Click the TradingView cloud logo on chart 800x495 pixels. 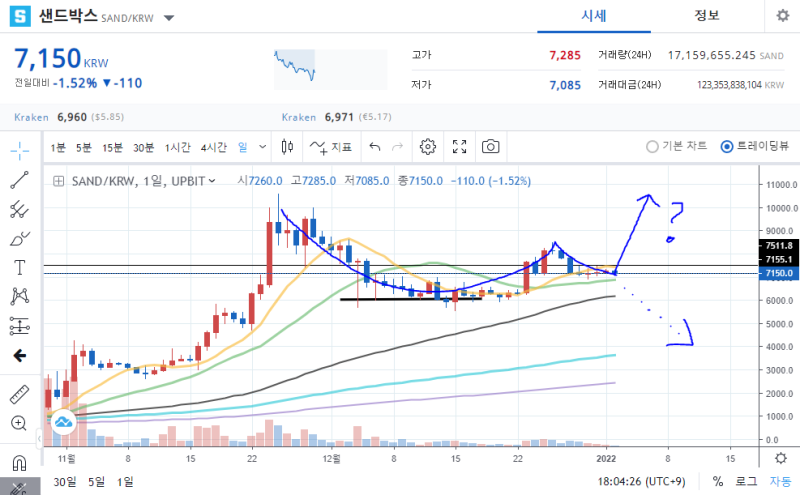coord(63,422)
